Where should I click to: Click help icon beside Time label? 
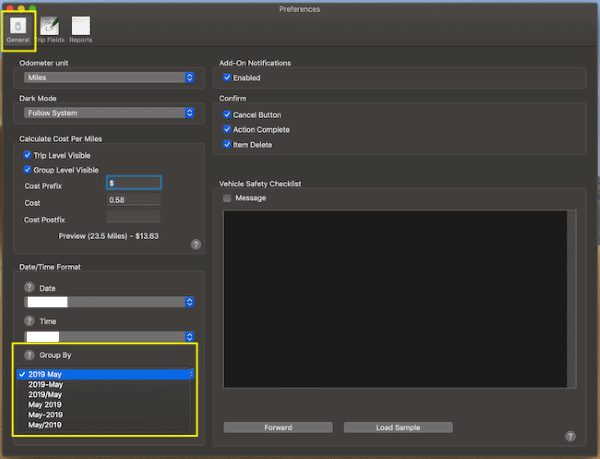pos(29,321)
